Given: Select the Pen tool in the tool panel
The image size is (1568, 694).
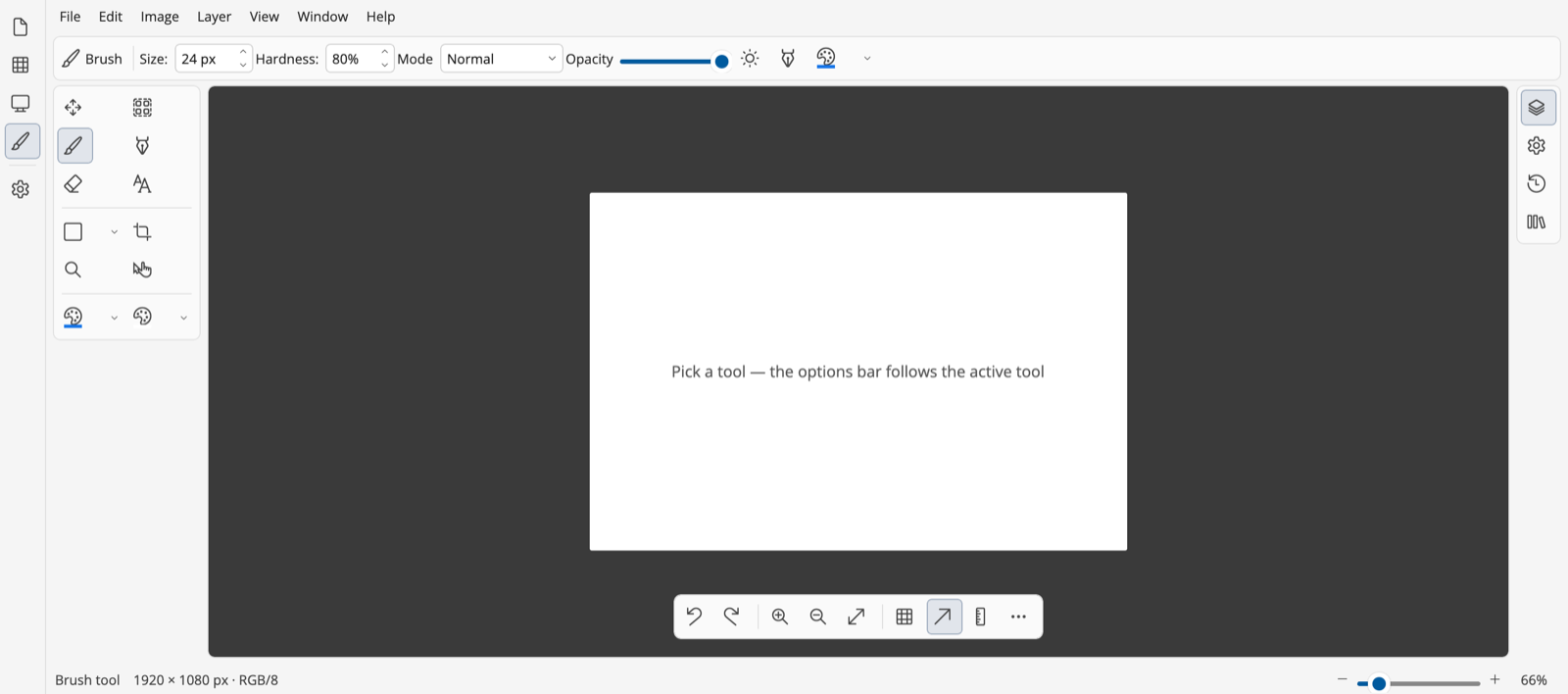Looking at the screenshot, I should click(x=142, y=146).
